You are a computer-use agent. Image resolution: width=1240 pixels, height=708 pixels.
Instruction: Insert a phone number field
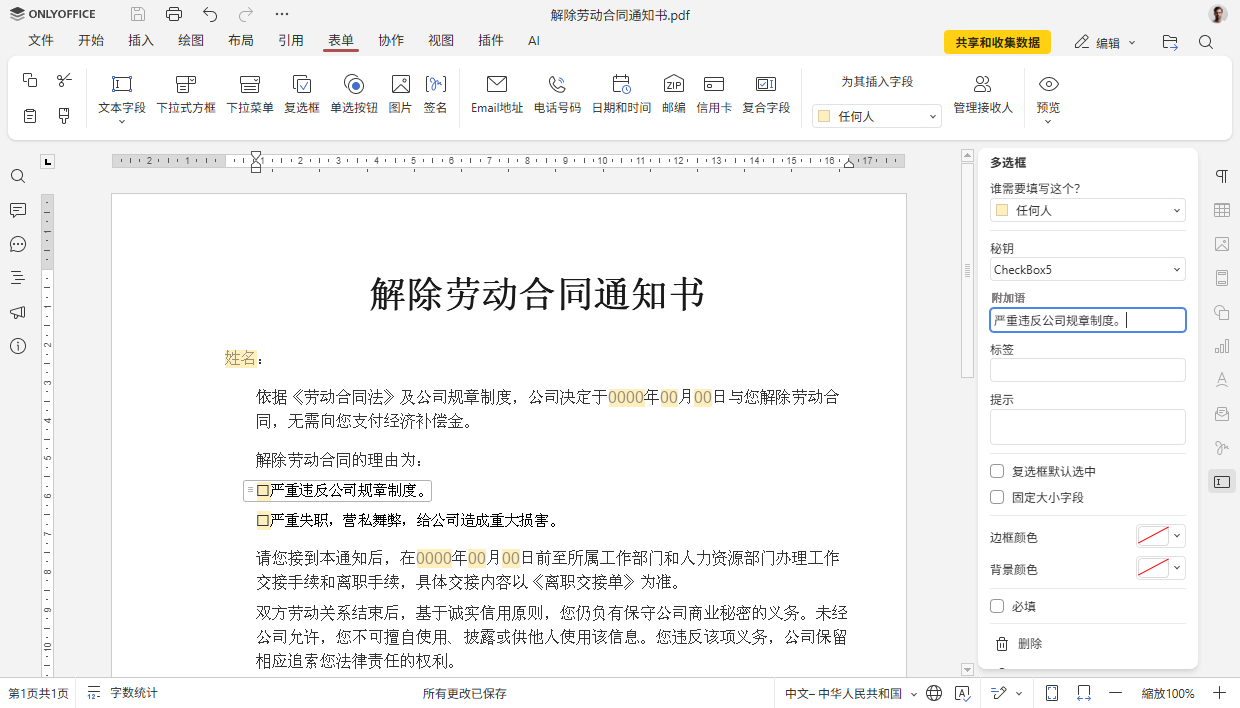(x=557, y=90)
